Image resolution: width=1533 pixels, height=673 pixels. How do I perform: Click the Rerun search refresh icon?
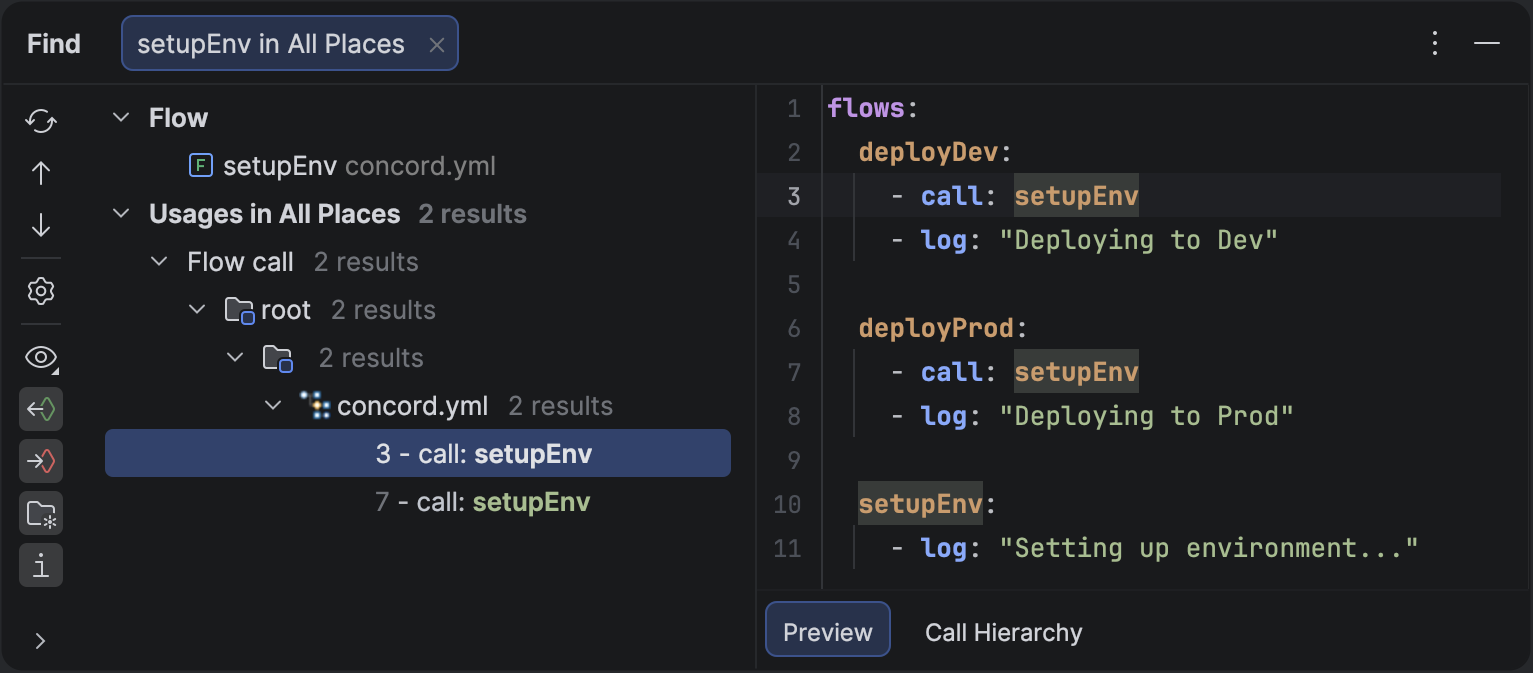[41, 121]
